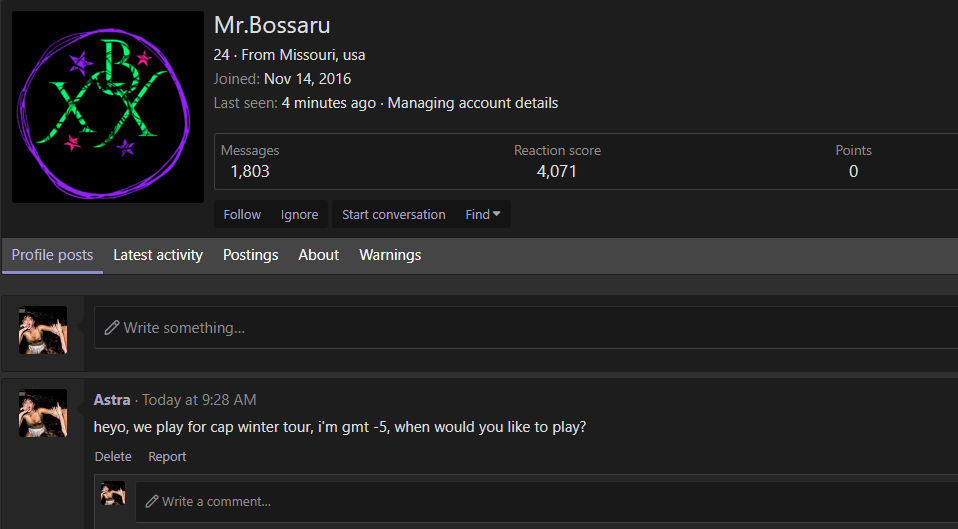The image size is (958, 529).
Task: Select the Profile posts tab
Action: point(53,255)
